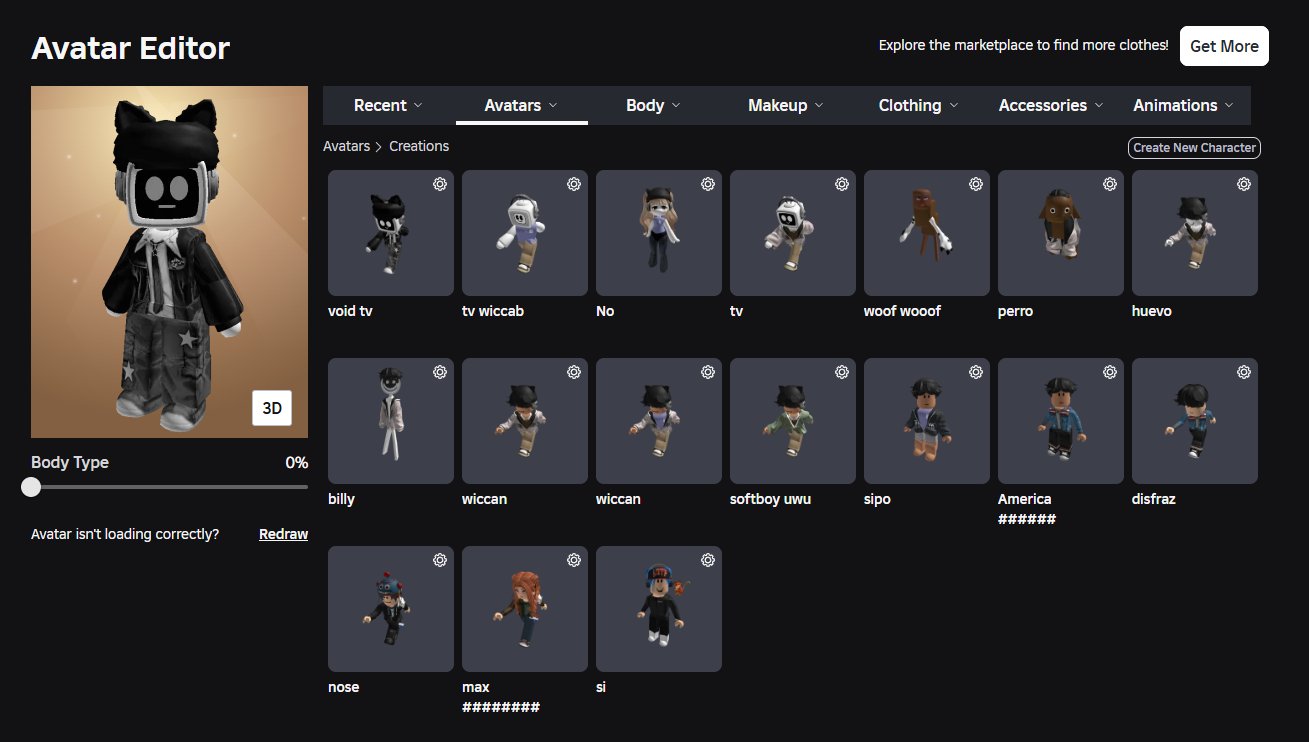The height and width of the screenshot is (742, 1309).
Task: Select the disfraz avatar thumbnail
Action: tap(1195, 421)
